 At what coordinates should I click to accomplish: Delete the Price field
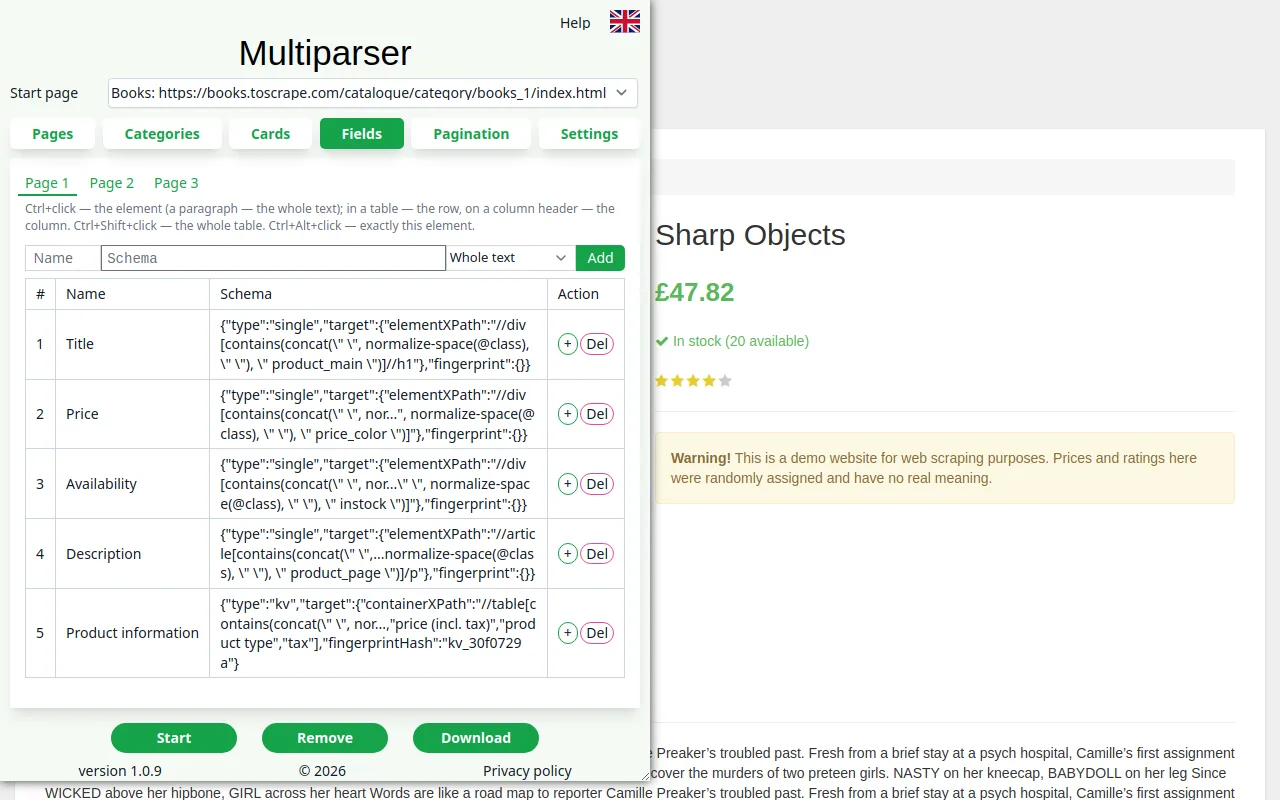pos(597,414)
